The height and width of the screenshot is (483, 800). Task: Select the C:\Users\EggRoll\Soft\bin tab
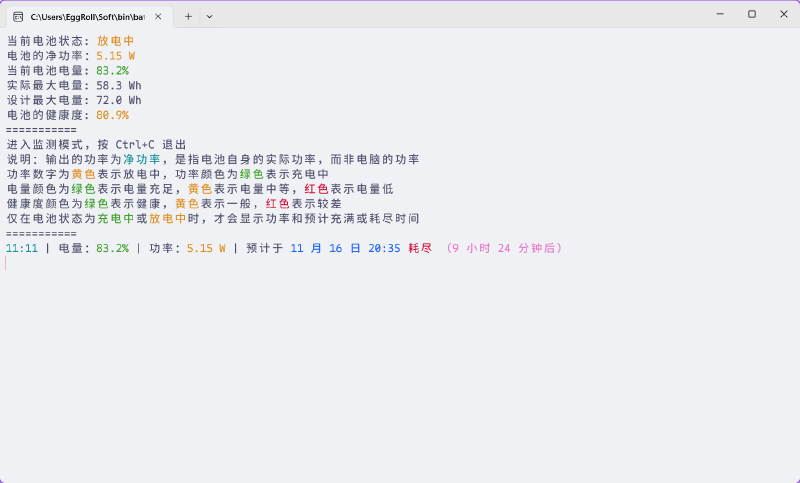[87, 17]
